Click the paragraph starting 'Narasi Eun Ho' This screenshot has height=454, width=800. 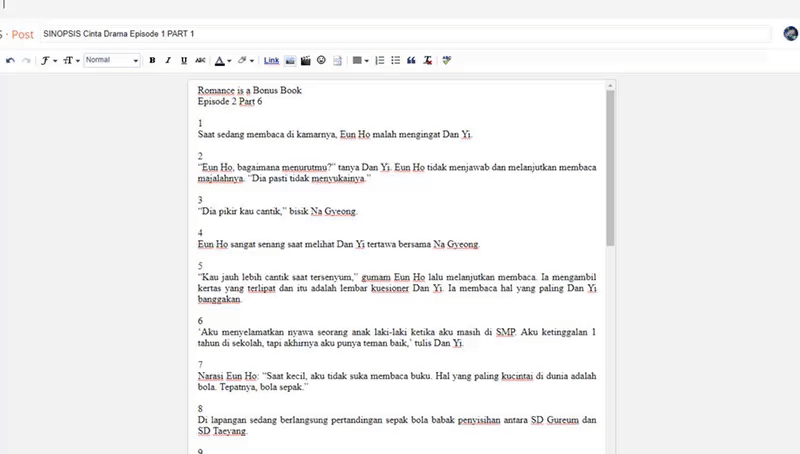[397, 381]
